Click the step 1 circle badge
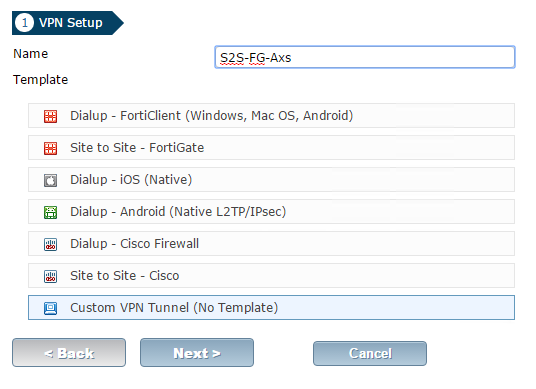The image size is (536, 389). (24, 23)
